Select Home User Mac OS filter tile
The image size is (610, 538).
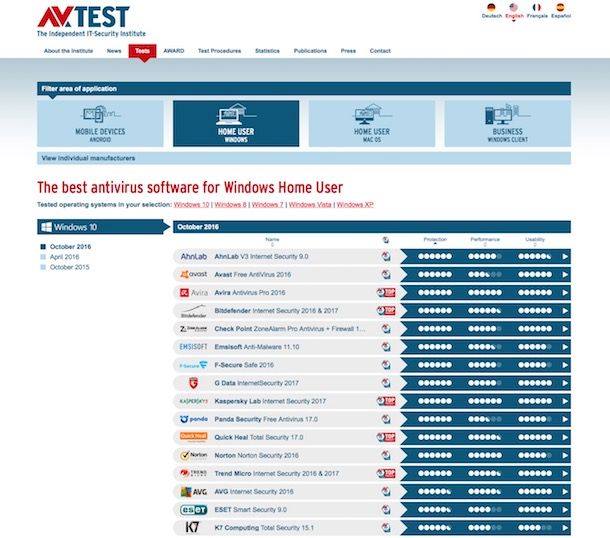[372, 123]
